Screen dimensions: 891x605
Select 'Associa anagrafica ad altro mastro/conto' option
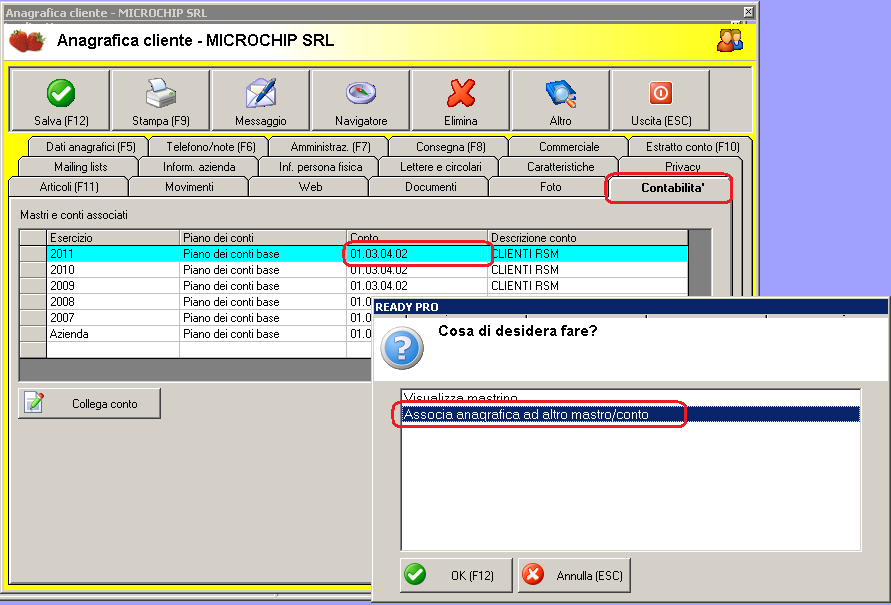(x=631, y=414)
